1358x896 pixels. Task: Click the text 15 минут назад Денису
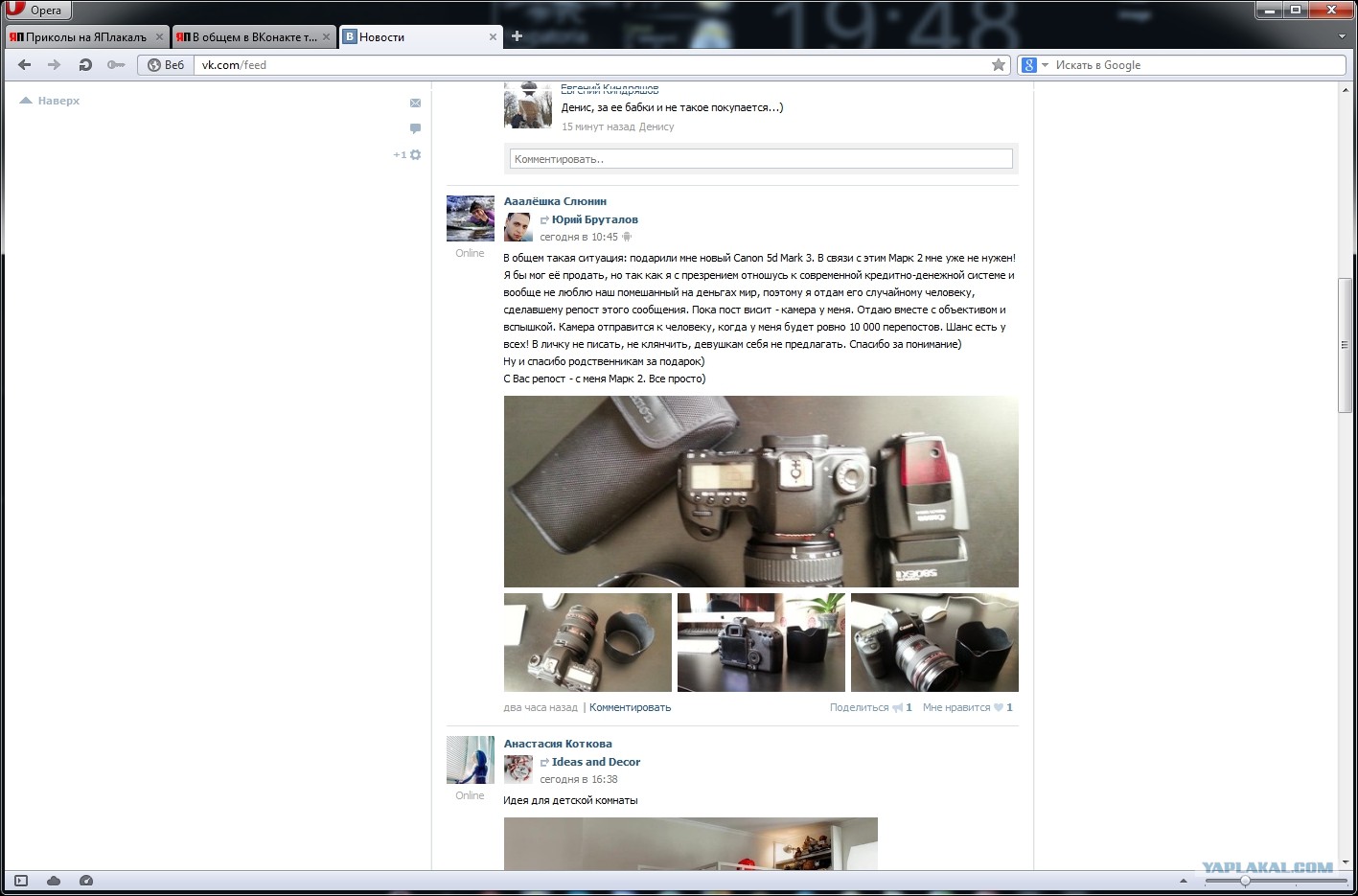click(617, 126)
